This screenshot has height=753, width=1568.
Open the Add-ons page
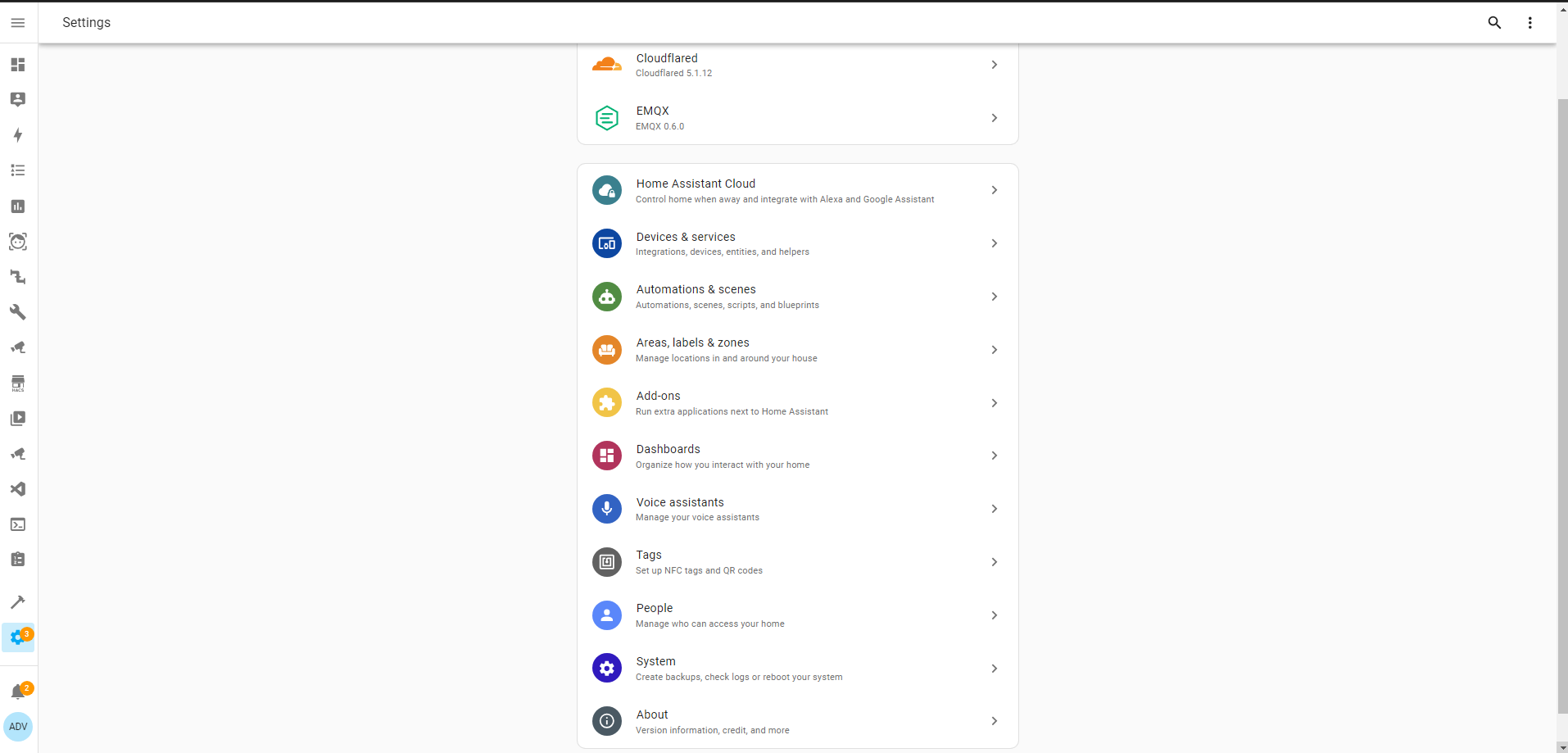(798, 403)
